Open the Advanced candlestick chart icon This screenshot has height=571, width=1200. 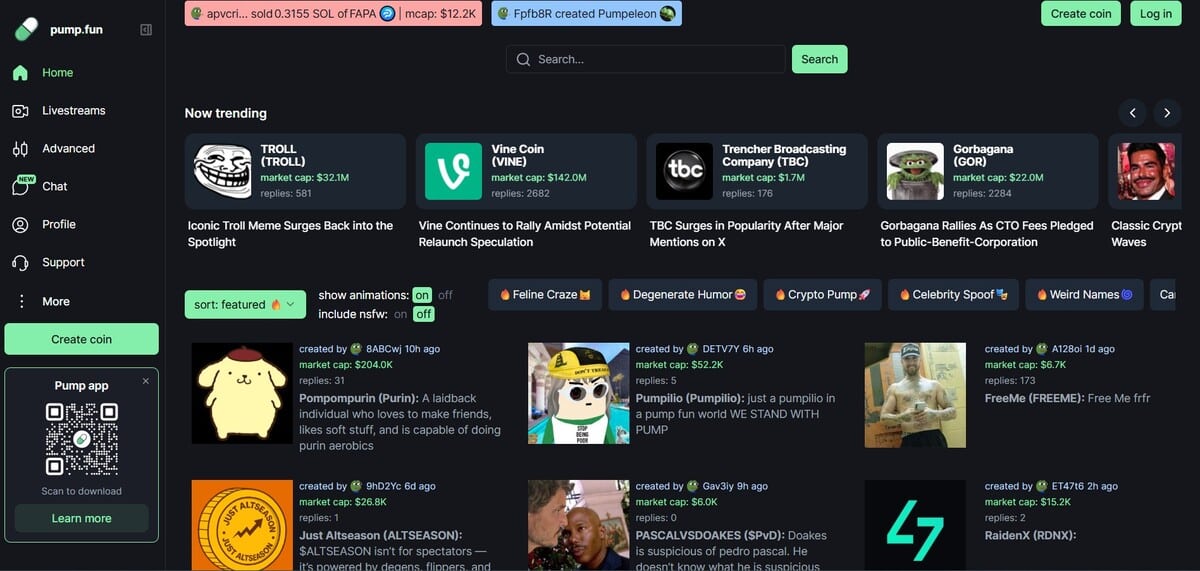click(19, 149)
